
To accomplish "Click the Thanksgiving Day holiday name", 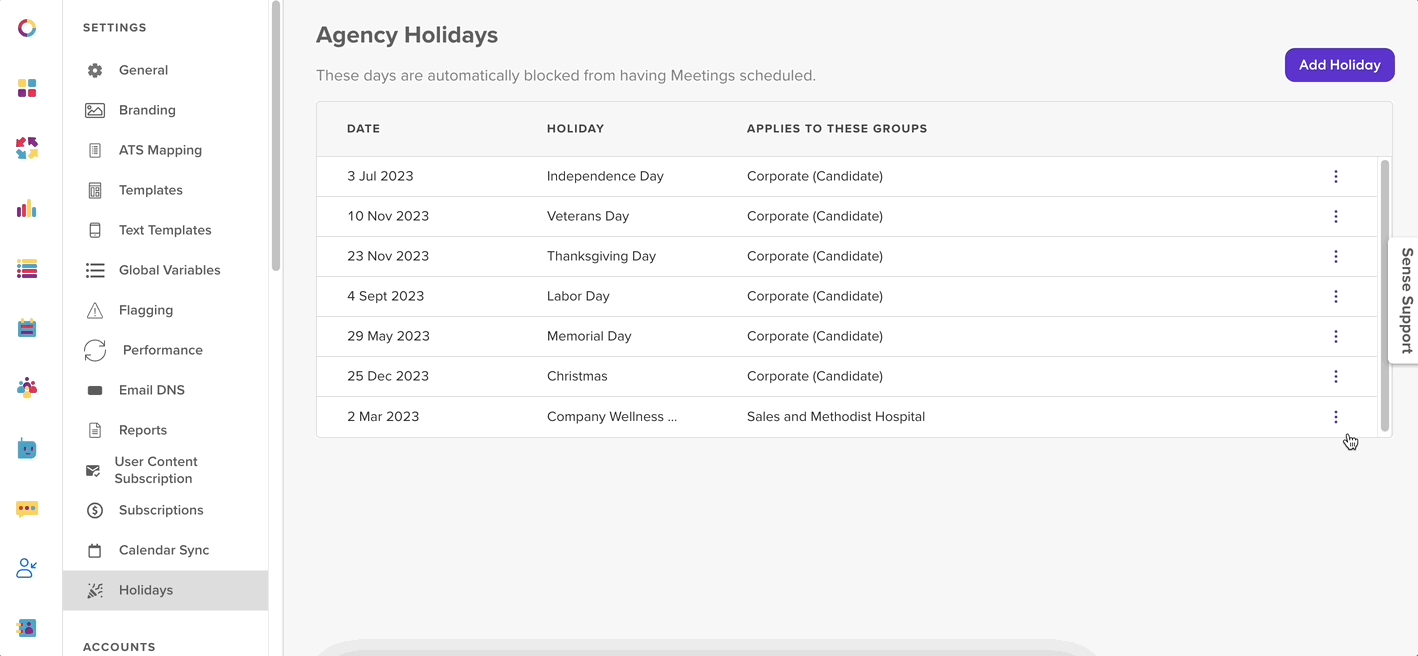I will pos(602,256).
